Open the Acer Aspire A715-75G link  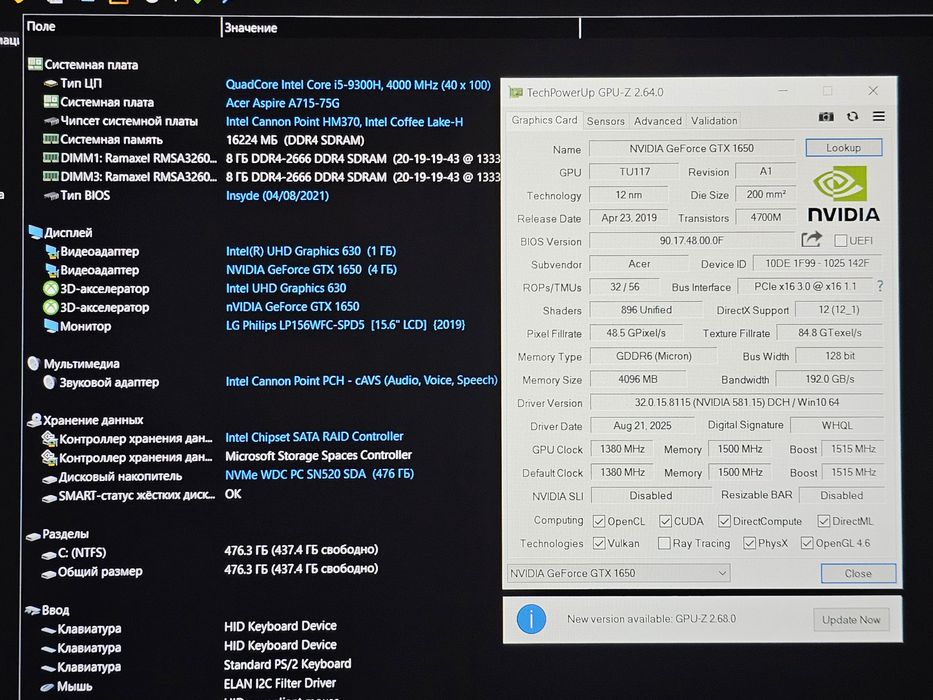(x=283, y=103)
